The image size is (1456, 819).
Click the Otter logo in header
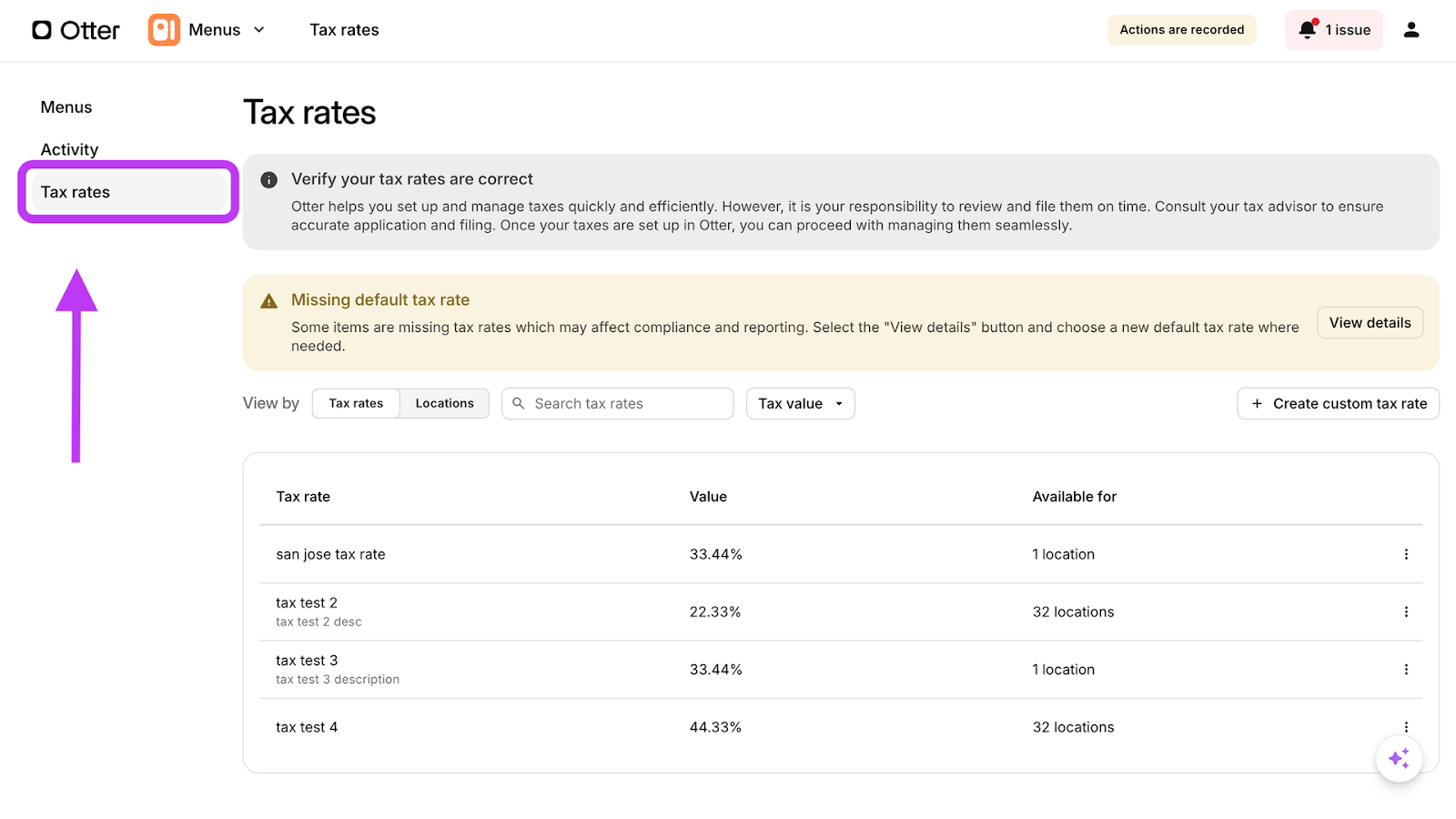coord(76,30)
